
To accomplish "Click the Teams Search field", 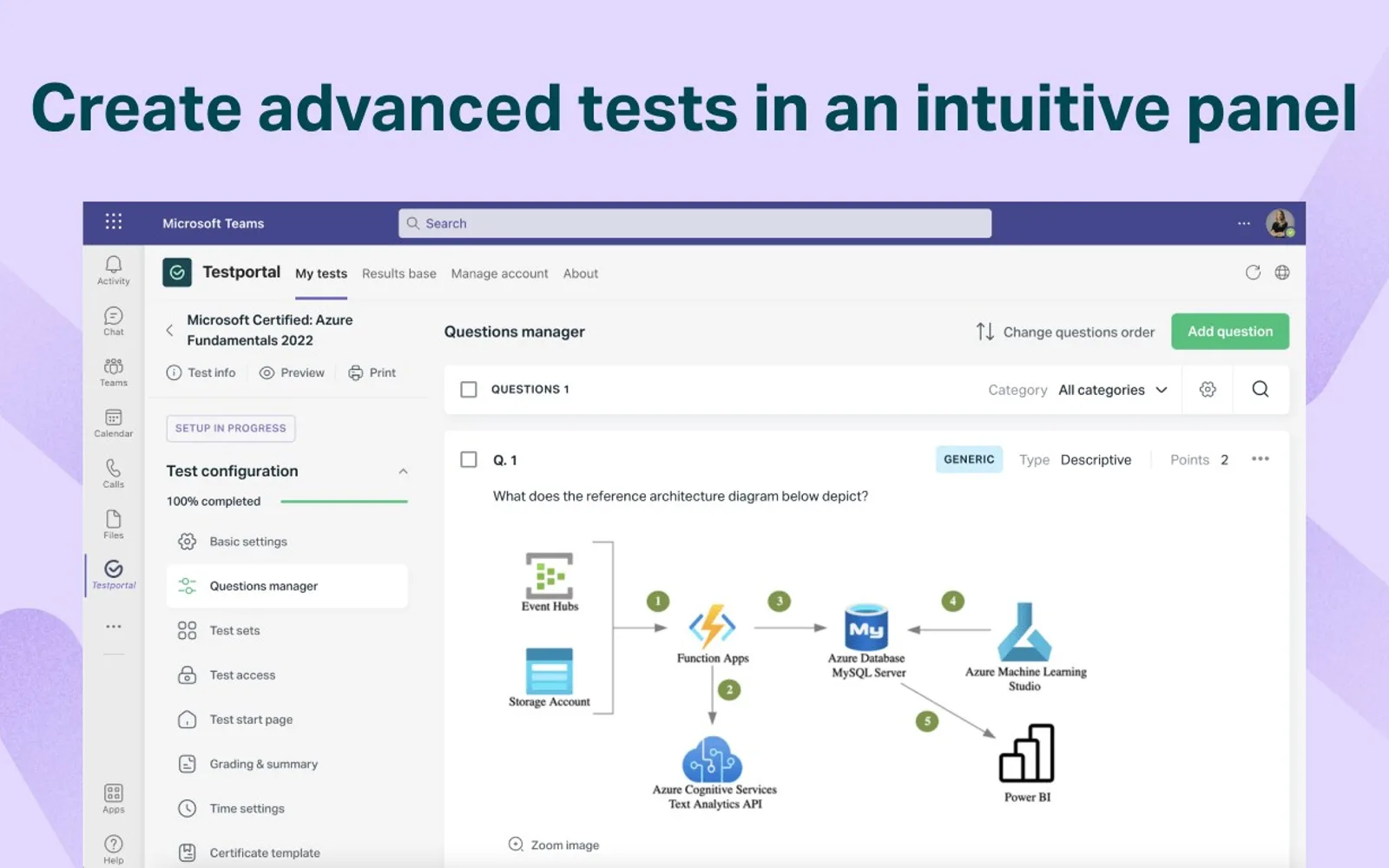I will pyautogui.click(x=694, y=223).
